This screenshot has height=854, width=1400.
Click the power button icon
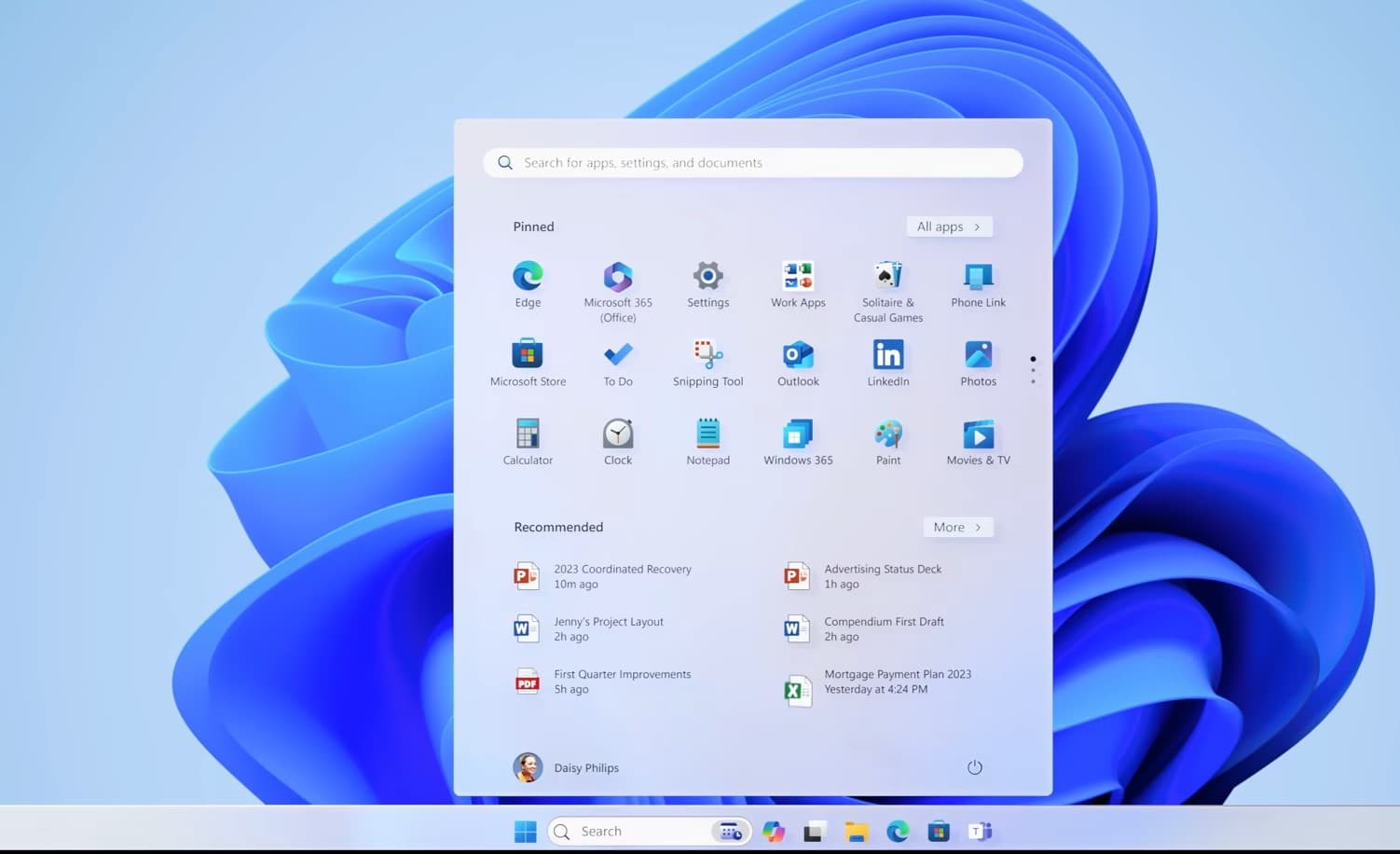[975, 767]
